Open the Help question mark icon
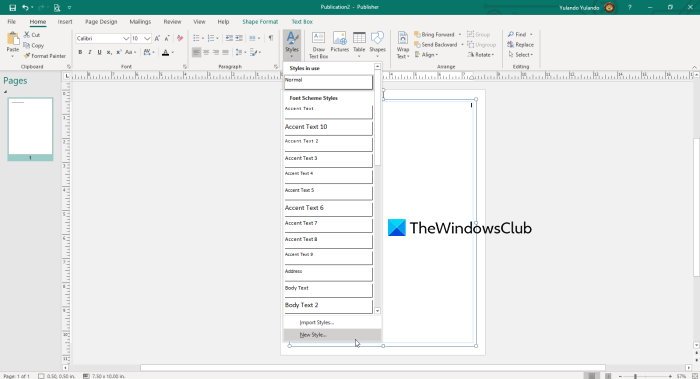The height and width of the screenshot is (379, 700). [629, 8]
